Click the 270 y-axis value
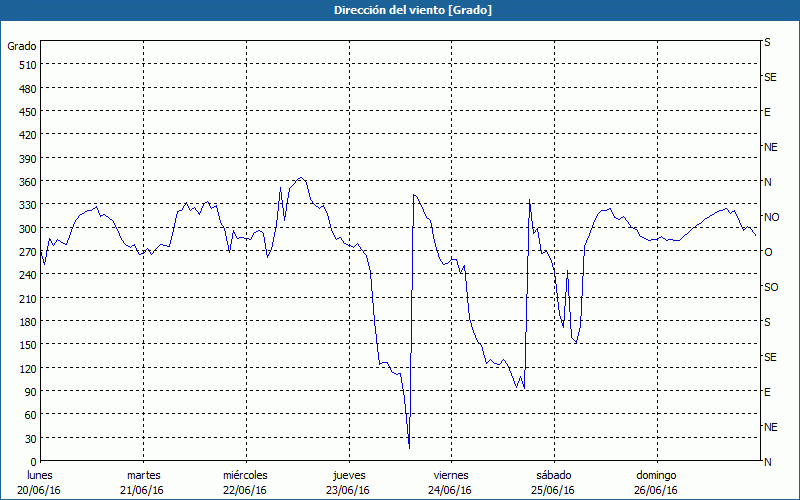This screenshot has height=500, width=800. click(x=28, y=252)
